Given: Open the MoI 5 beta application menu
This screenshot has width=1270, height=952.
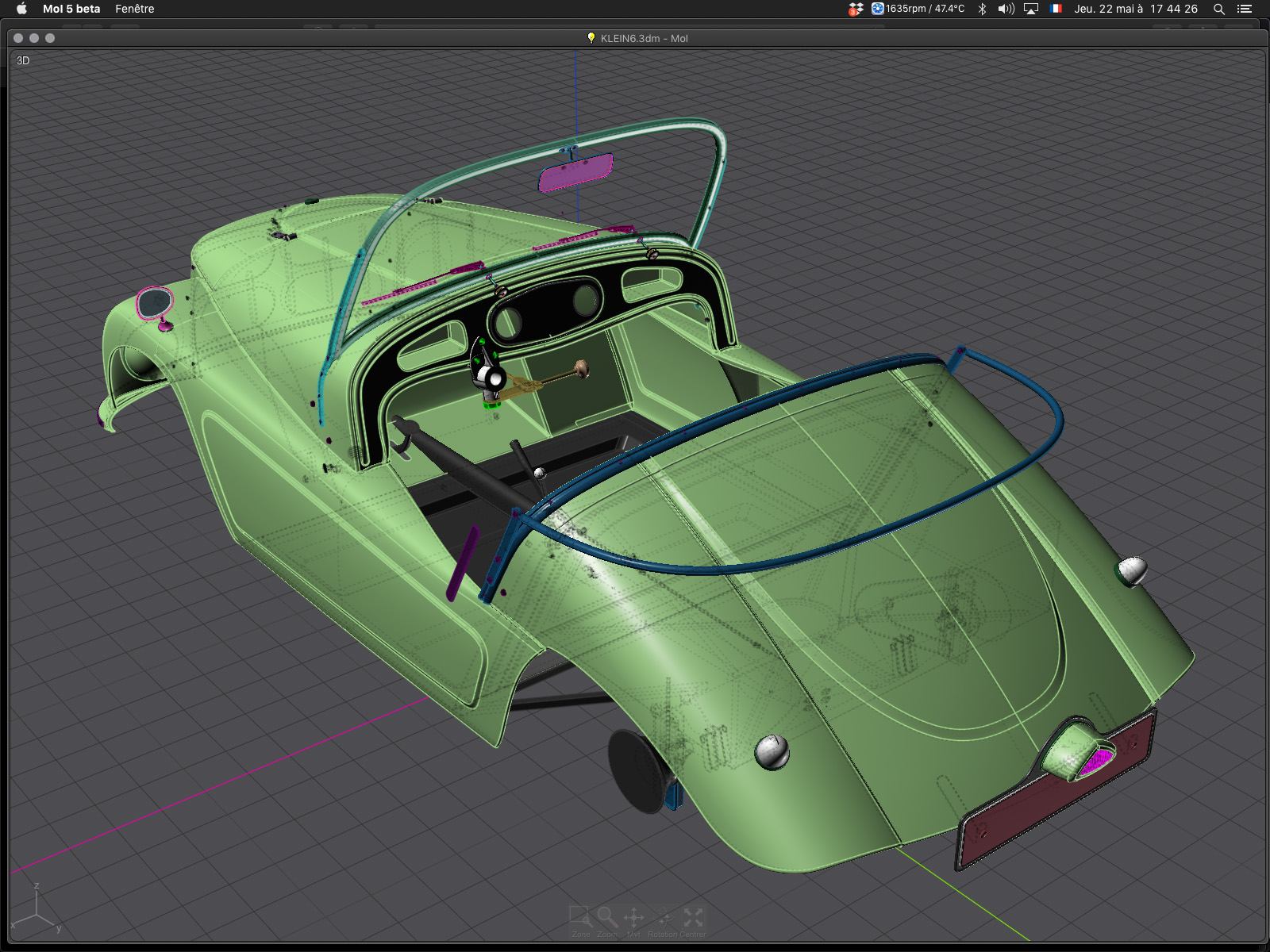Looking at the screenshot, I should 71,9.
